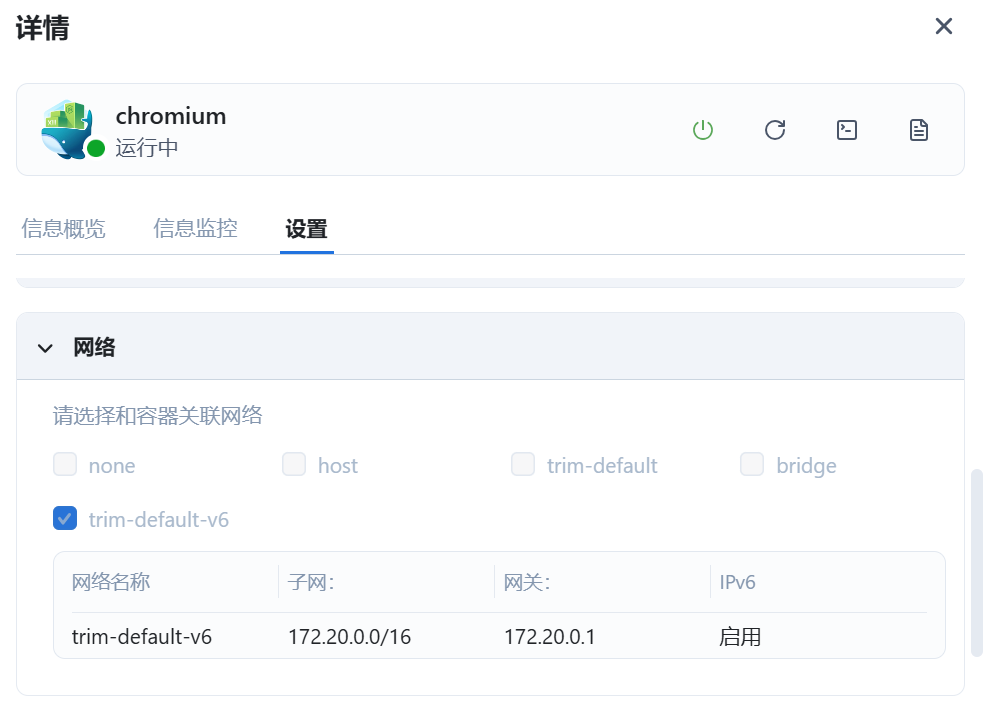Collapse the 网络 section chevron

click(45, 348)
